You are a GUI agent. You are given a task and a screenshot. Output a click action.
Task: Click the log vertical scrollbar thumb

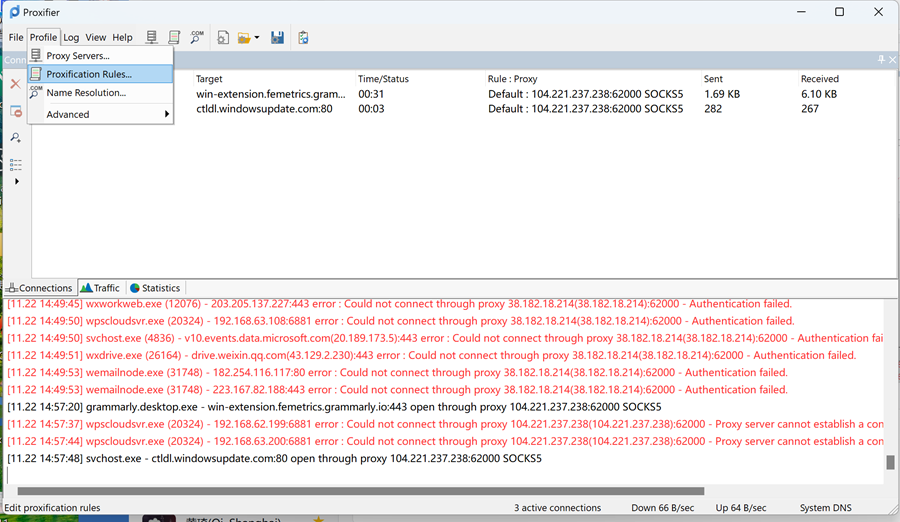(x=890, y=462)
